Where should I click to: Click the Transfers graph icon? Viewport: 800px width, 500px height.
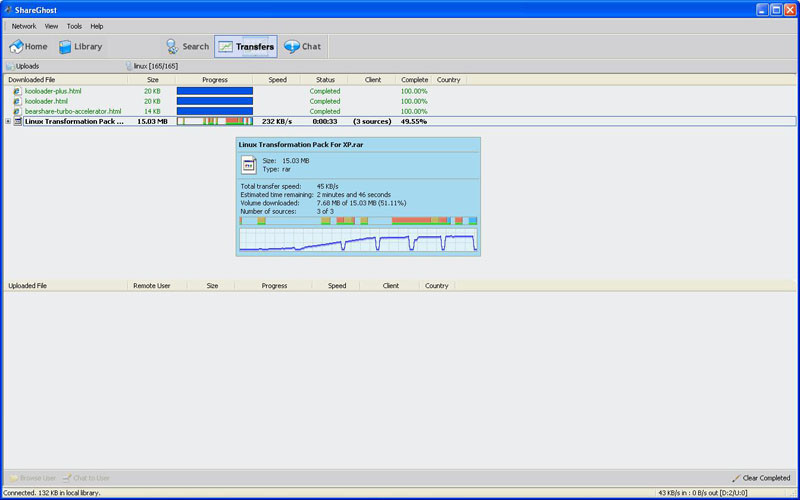coord(226,46)
